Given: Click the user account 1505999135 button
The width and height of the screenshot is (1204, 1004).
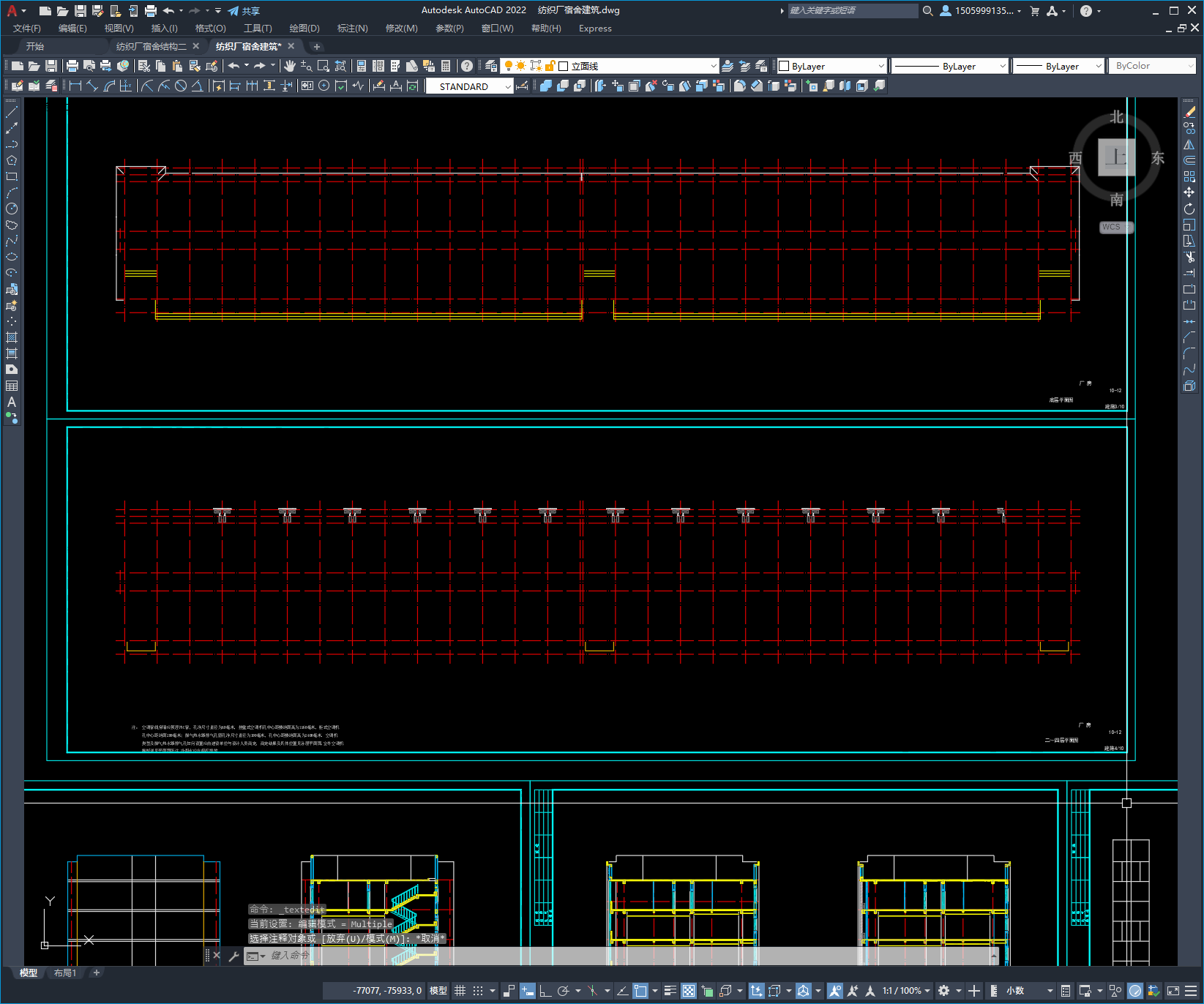Looking at the screenshot, I should pos(980,11).
